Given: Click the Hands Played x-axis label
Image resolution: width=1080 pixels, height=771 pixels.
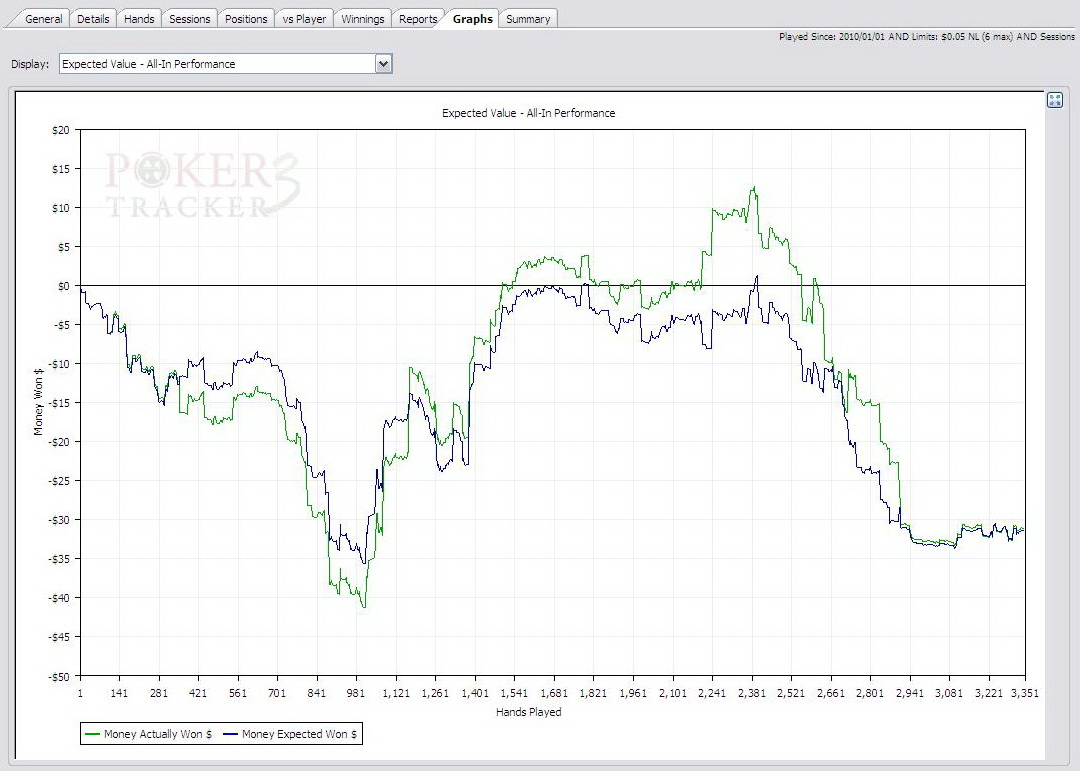Looking at the screenshot, I should click(528, 712).
